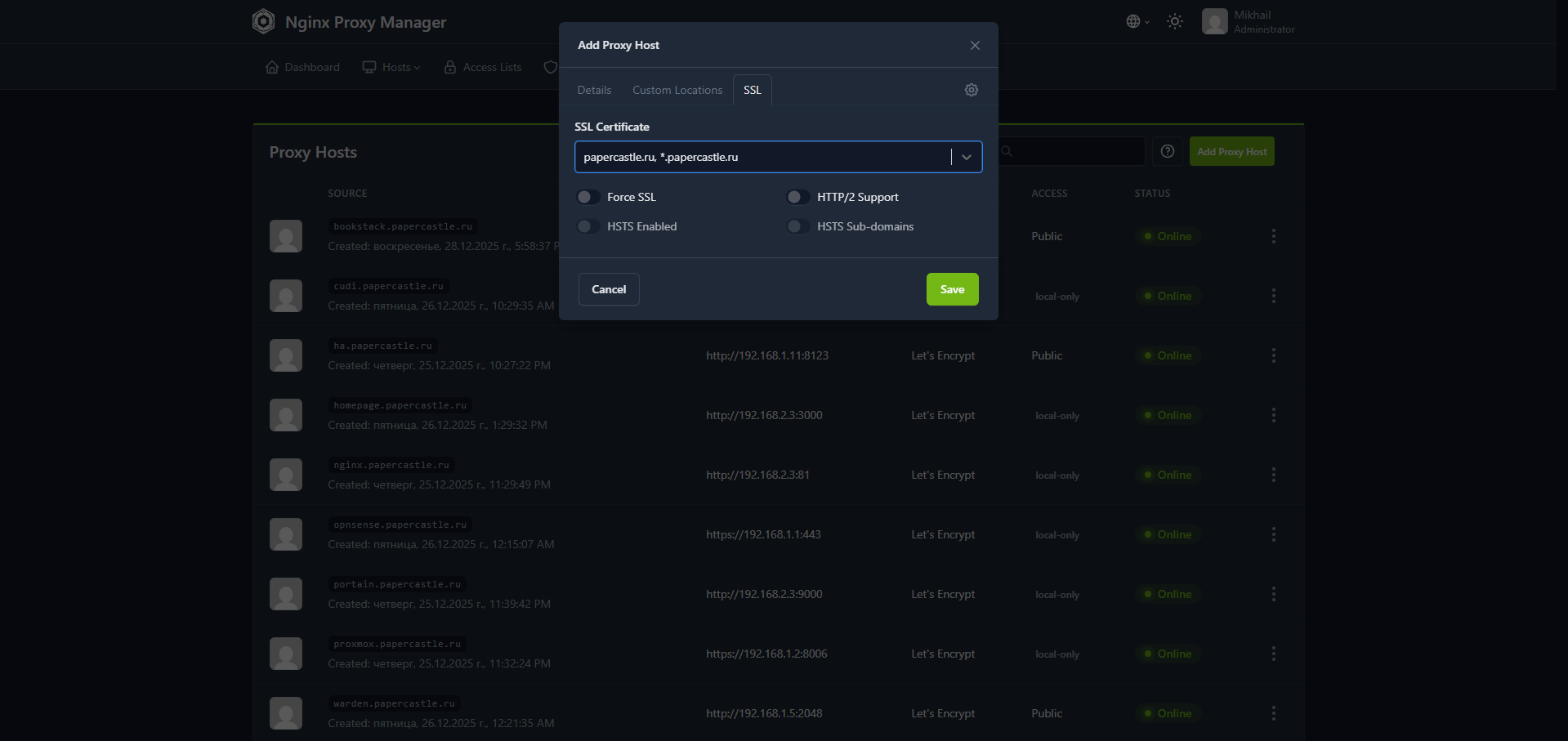Open the language globe menu
The height and width of the screenshot is (741, 1568).
[x=1137, y=22]
